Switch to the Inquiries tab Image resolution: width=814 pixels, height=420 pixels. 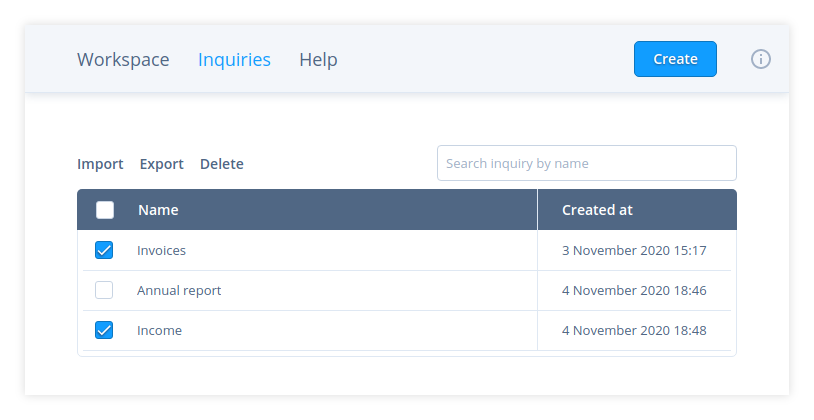[x=234, y=59]
